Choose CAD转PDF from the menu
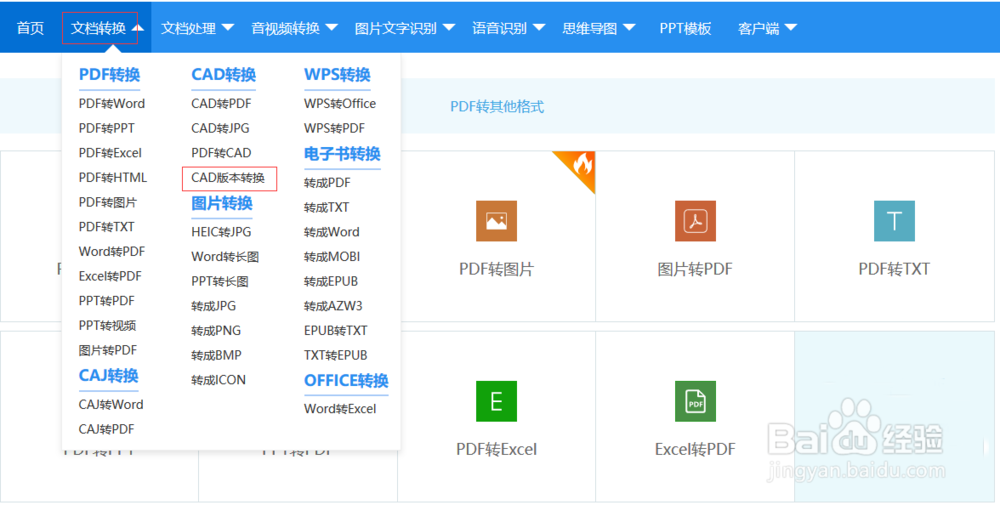The image size is (1000, 505). 221,103
